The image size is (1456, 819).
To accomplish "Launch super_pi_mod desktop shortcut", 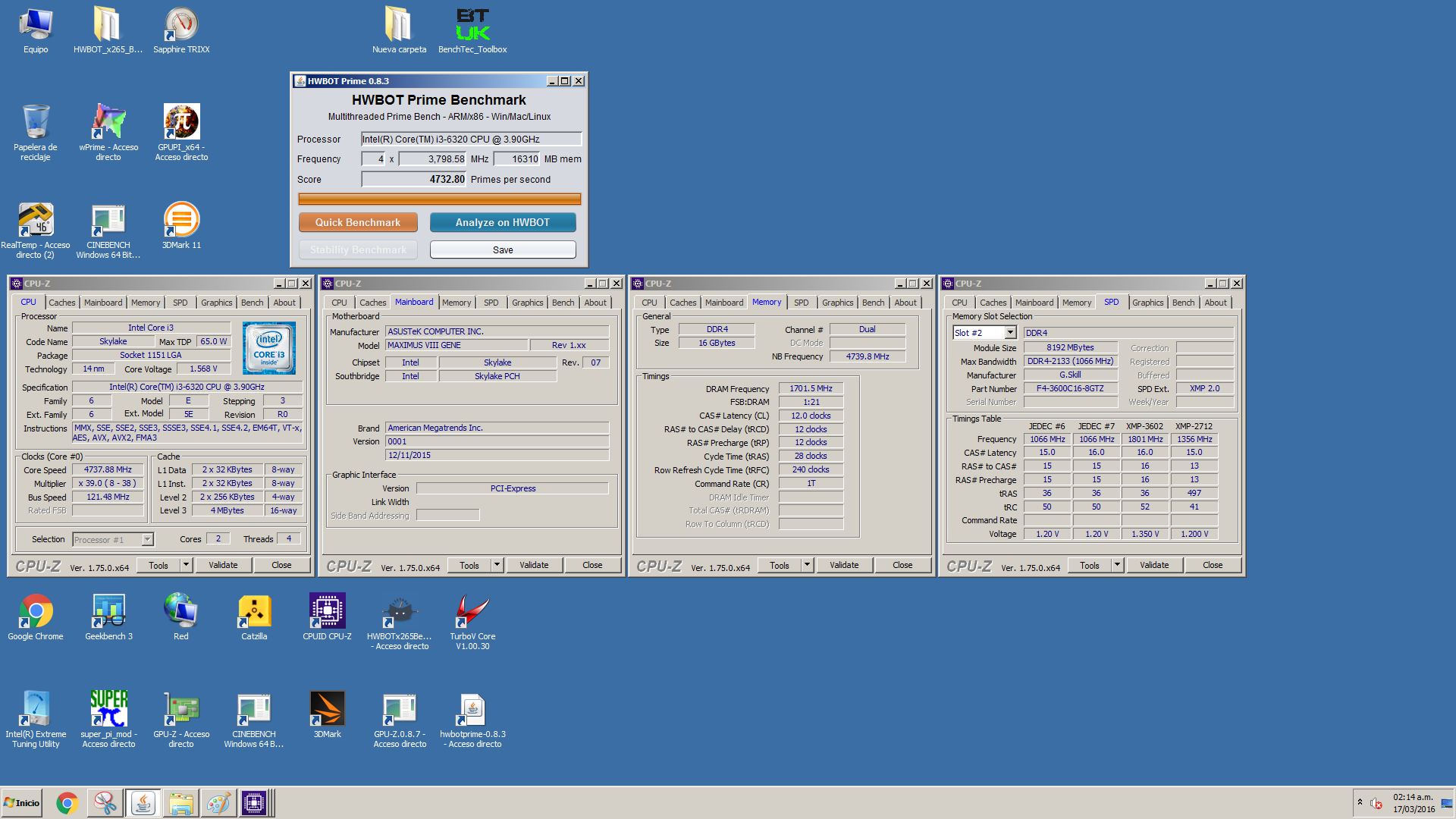I will (x=108, y=719).
